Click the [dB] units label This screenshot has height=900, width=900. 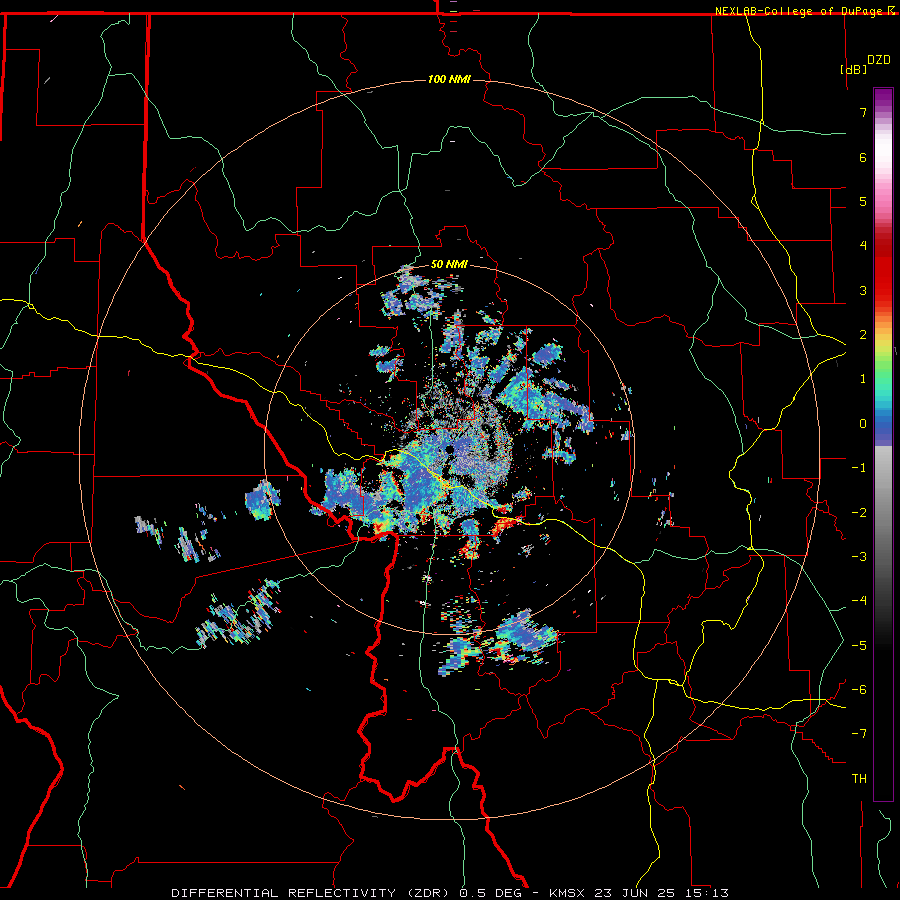(x=854, y=69)
